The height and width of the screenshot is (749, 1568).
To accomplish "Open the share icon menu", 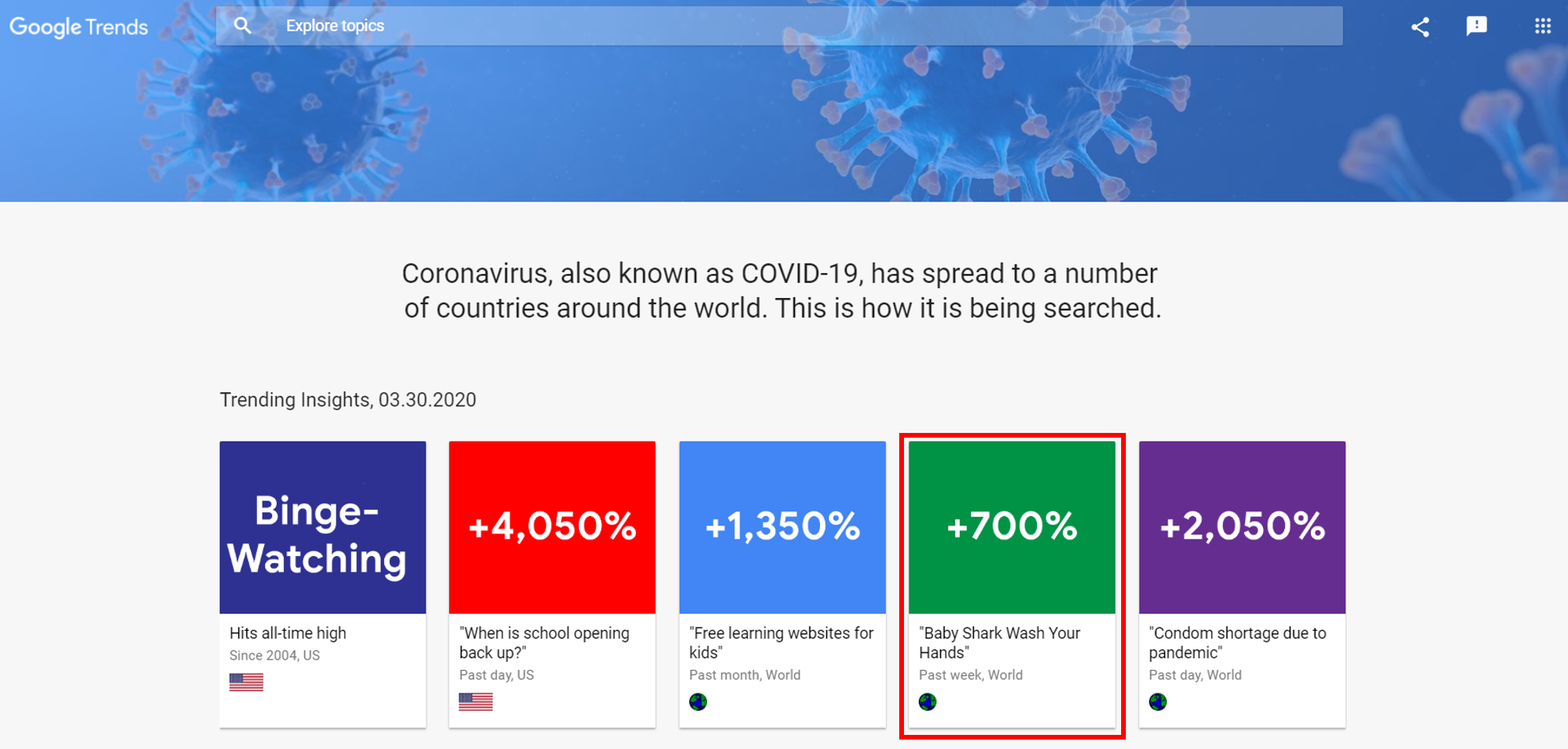I will pyautogui.click(x=1420, y=27).
